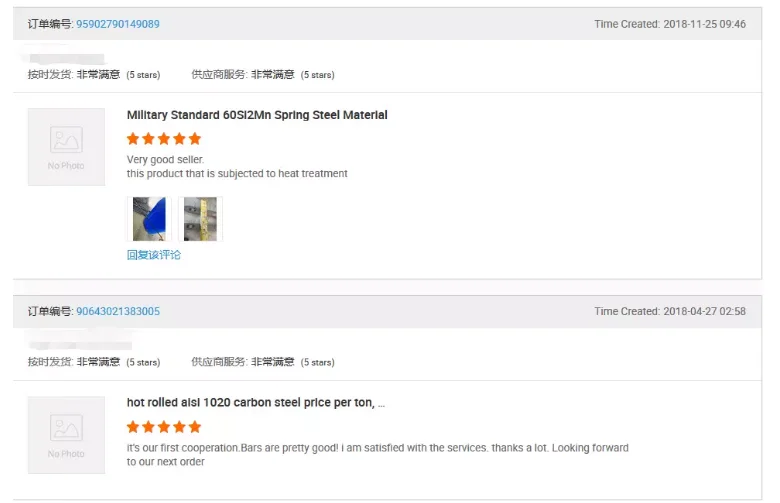
Task: Open order number 90643021383005
Action: tap(117, 311)
